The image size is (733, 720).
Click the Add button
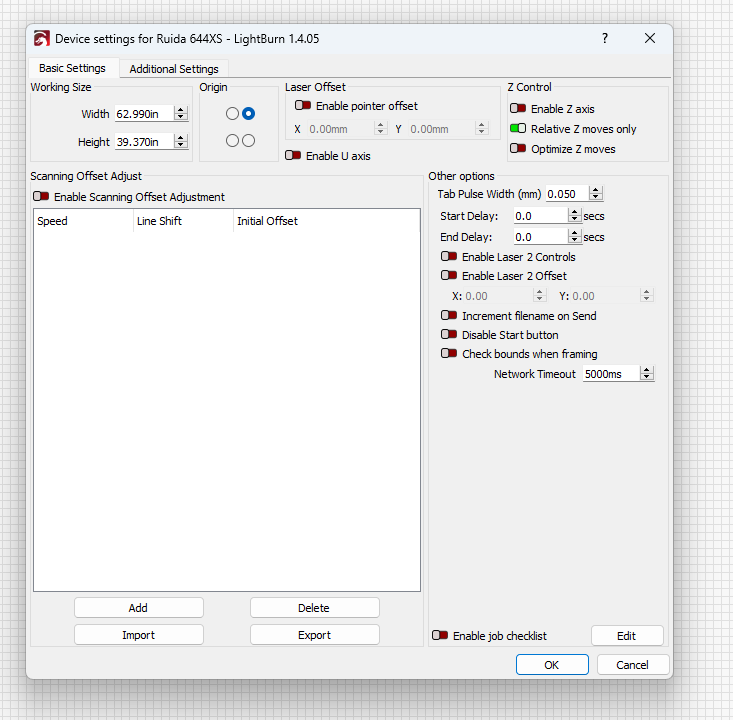[x=138, y=608]
